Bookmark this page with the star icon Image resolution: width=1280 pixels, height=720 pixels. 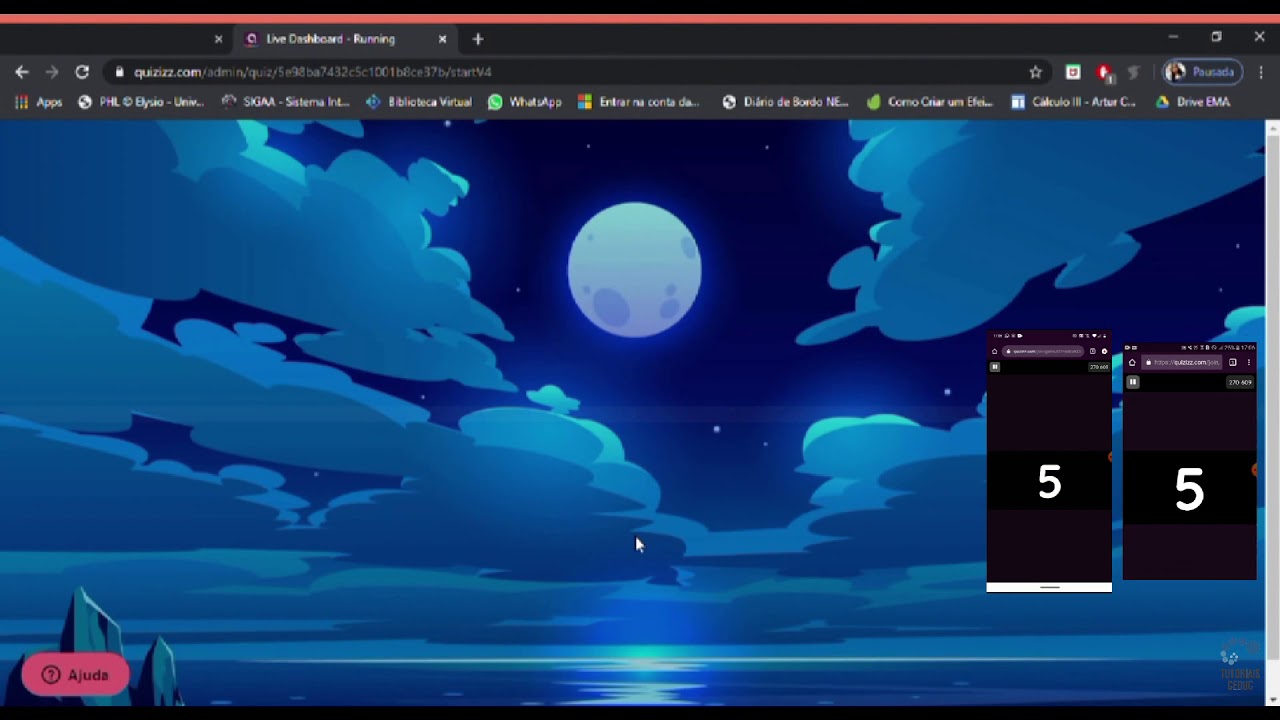pos(1036,72)
